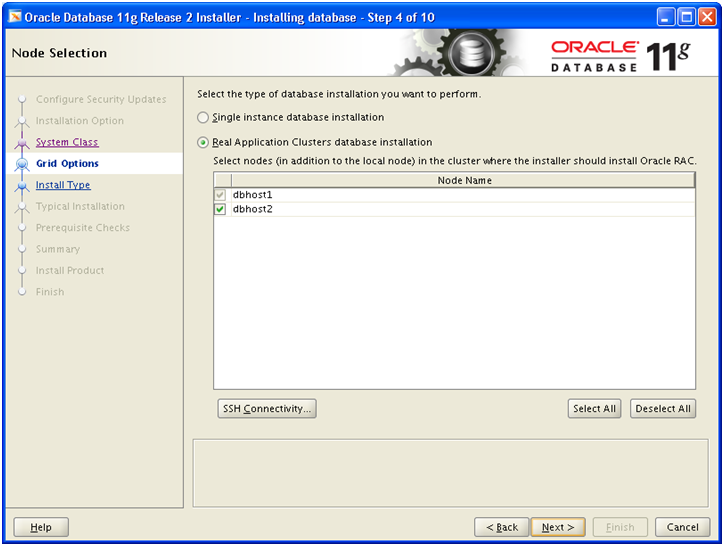Open the System Class step link
Viewport: 724px width, 546px height.
click(67, 142)
